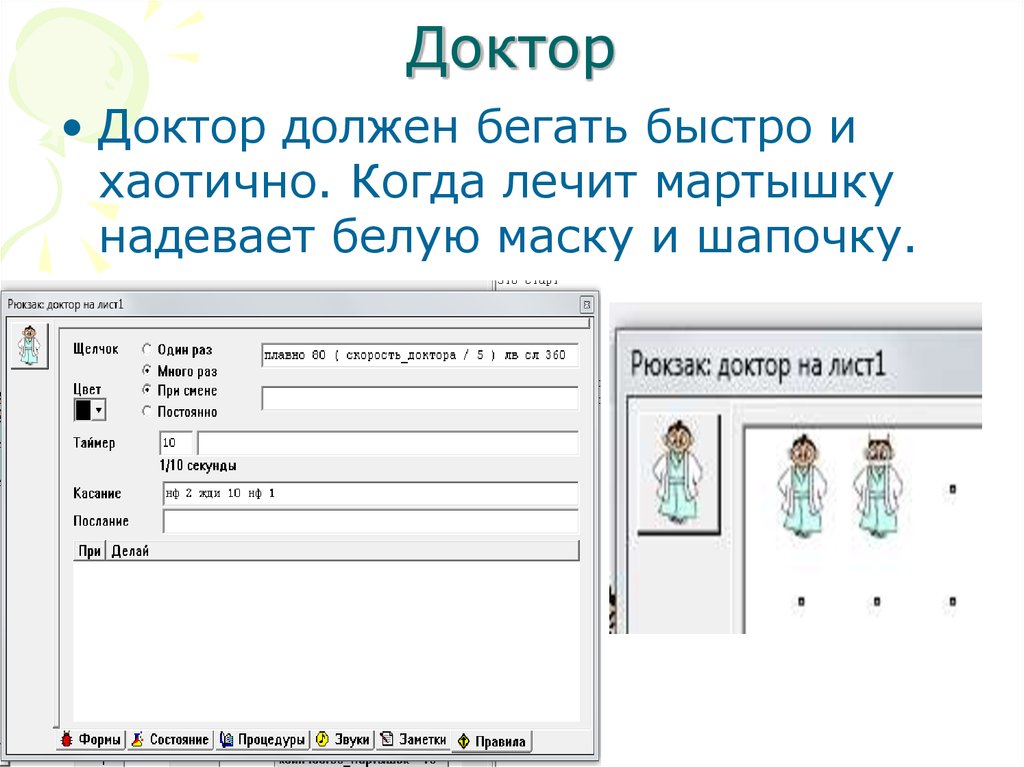Click the Касание command field

300,493
